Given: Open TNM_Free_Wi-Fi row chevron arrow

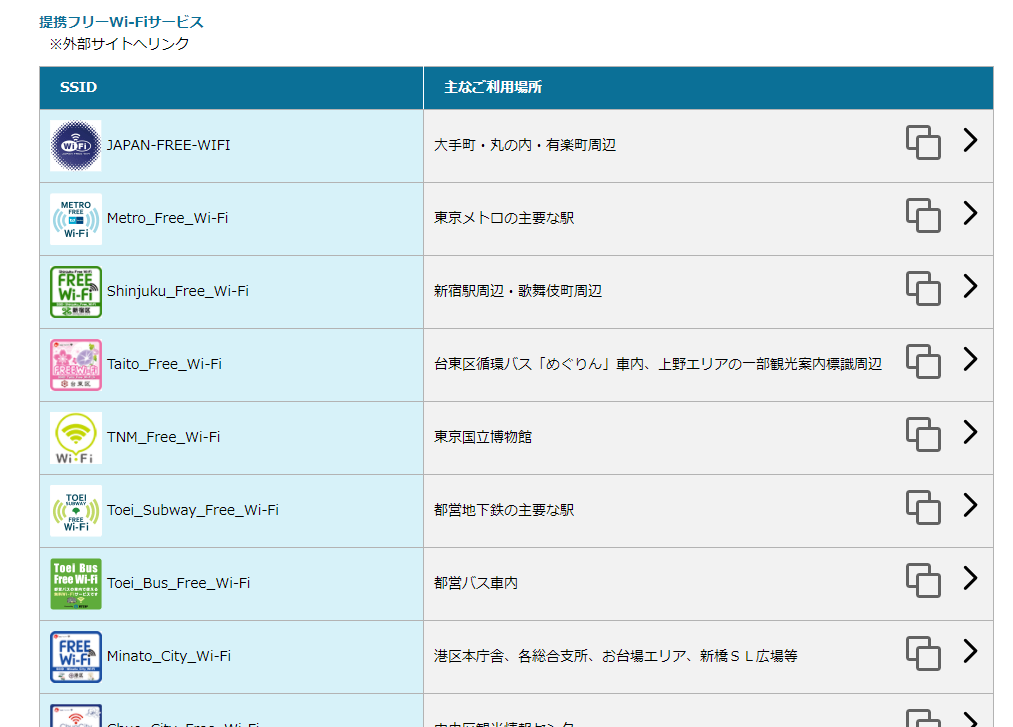Looking at the screenshot, I should point(970,432).
